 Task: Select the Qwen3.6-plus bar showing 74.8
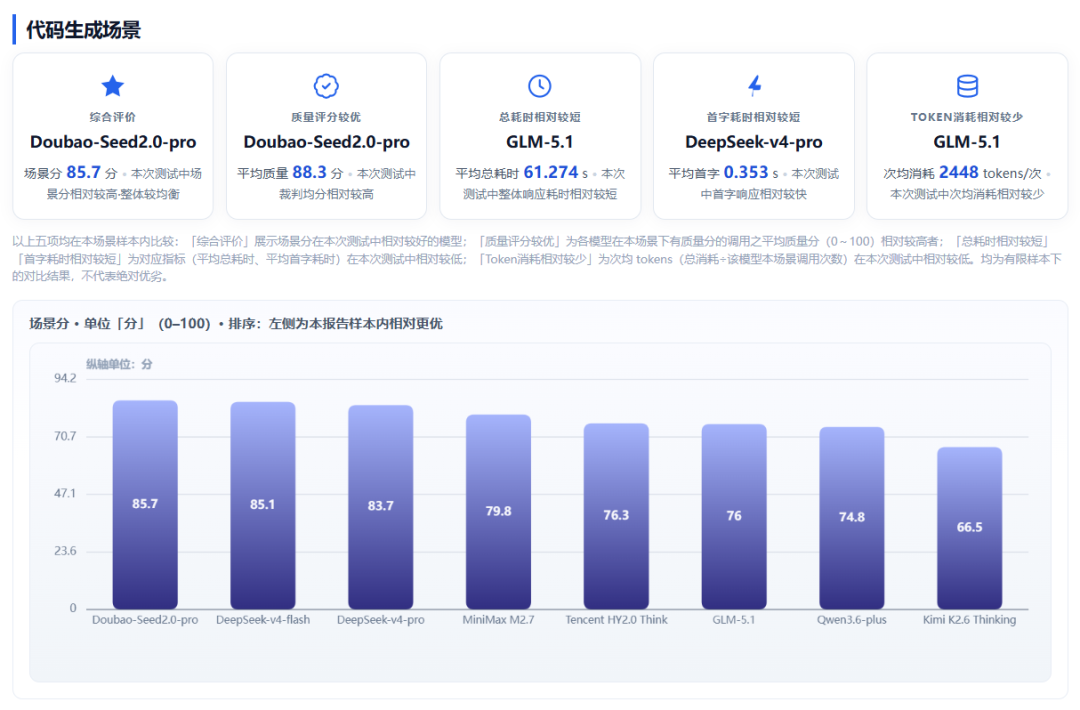point(851,519)
